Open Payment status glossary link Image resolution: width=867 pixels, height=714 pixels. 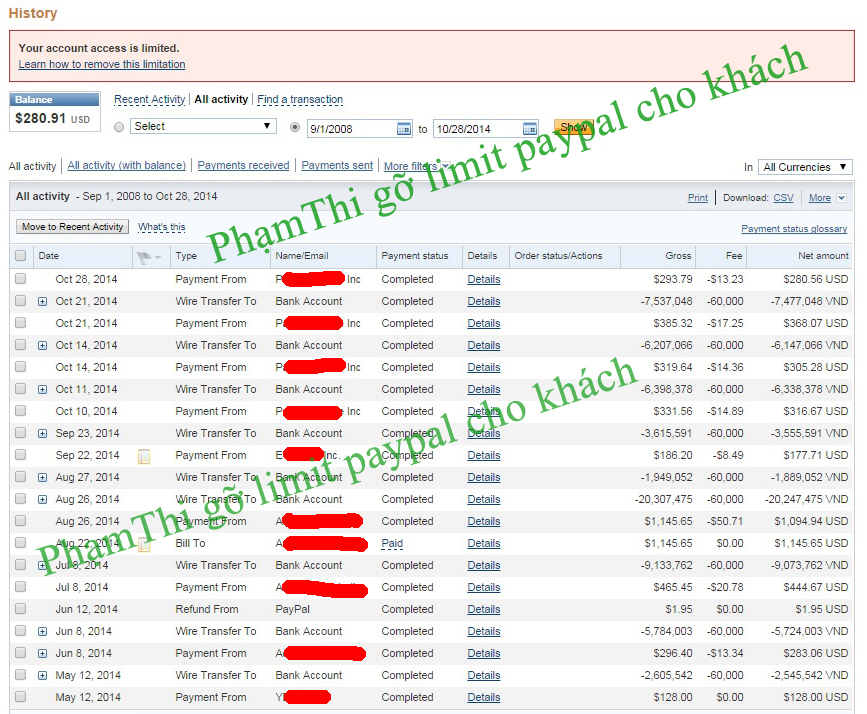(x=794, y=229)
